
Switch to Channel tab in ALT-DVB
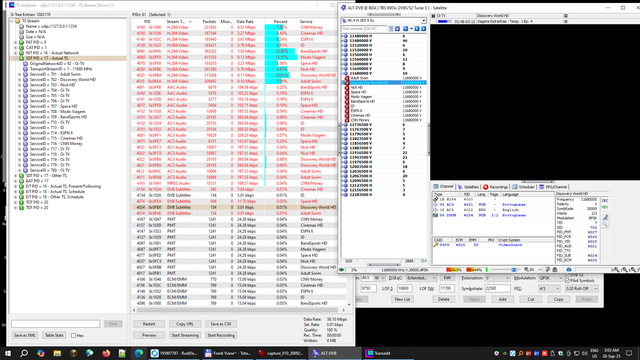pos(443,187)
